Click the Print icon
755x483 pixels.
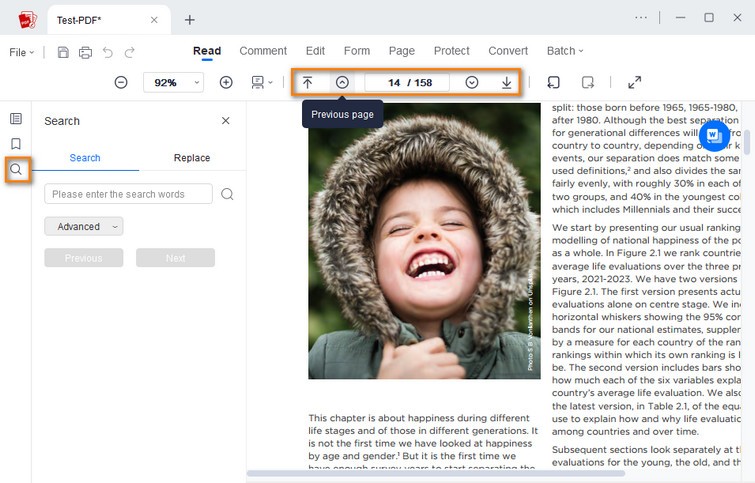pos(85,52)
